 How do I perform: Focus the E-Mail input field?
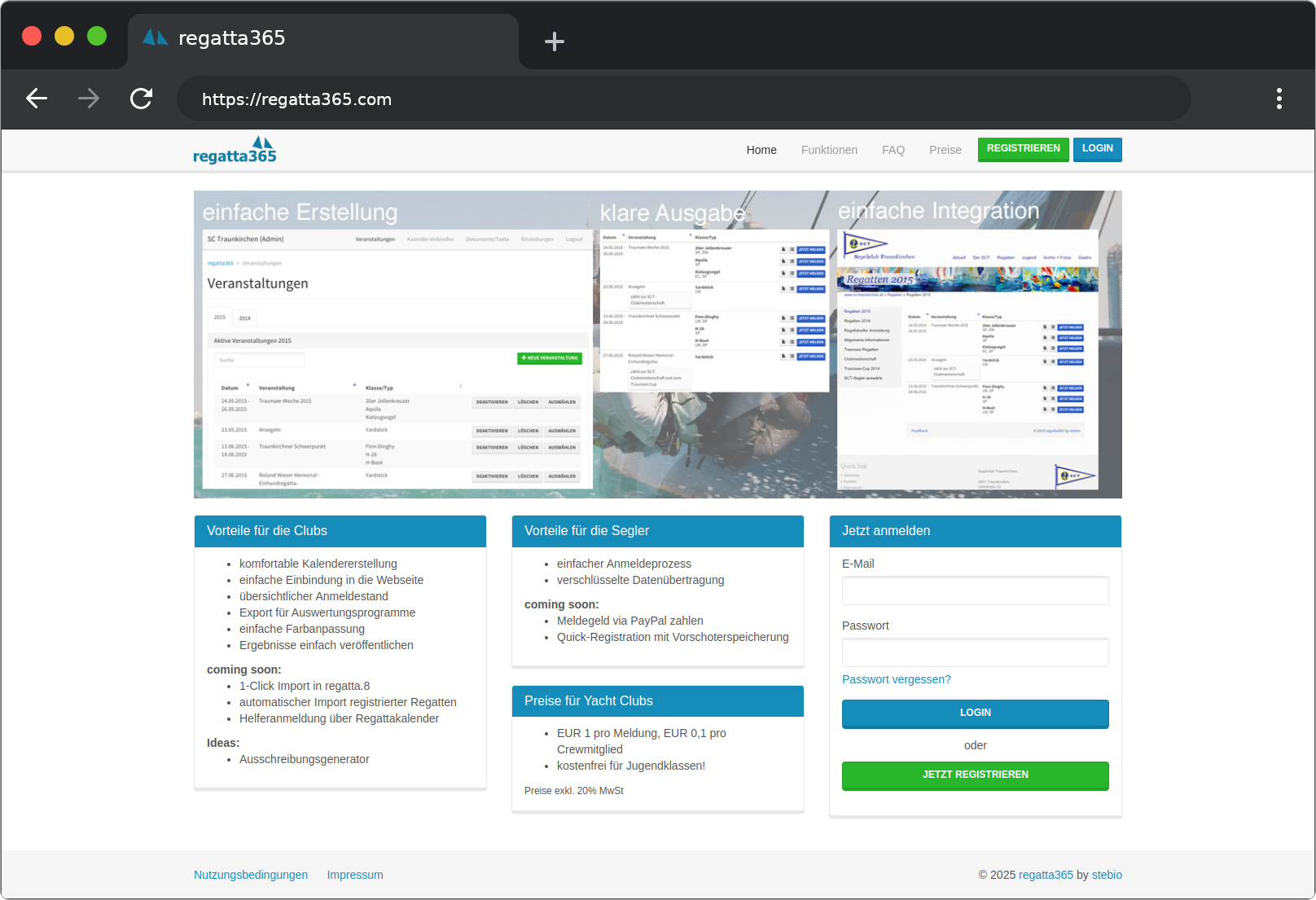click(975, 590)
